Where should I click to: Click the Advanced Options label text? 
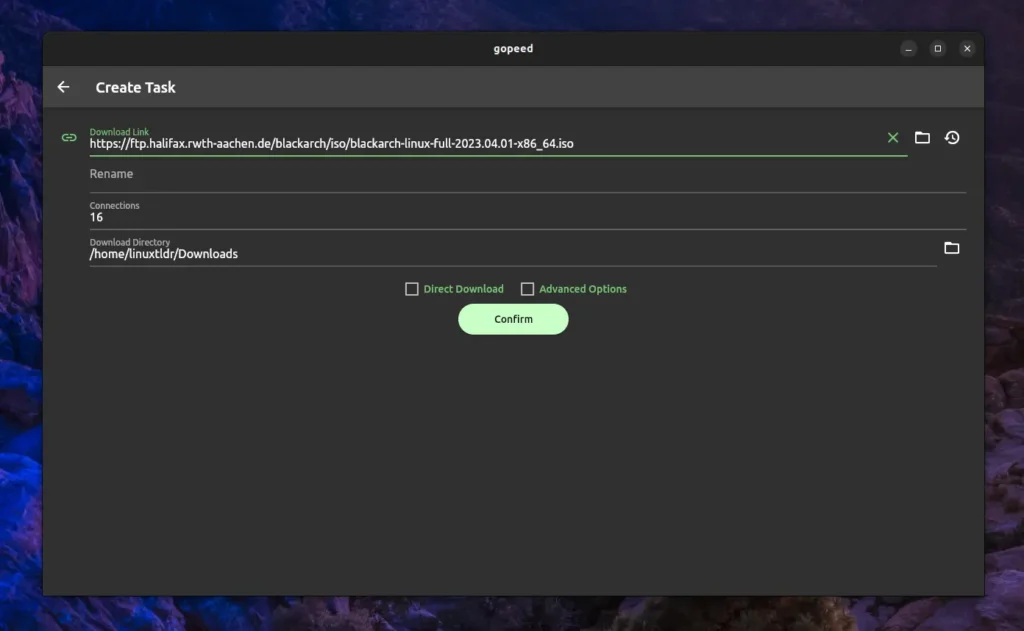583,289
